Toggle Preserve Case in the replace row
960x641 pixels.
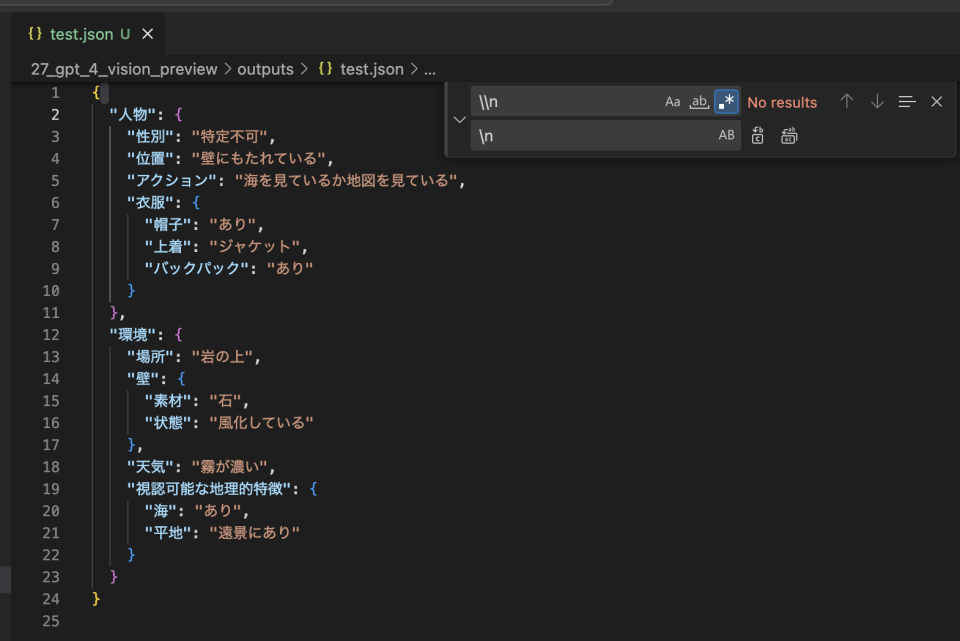[x=726, y=134]
